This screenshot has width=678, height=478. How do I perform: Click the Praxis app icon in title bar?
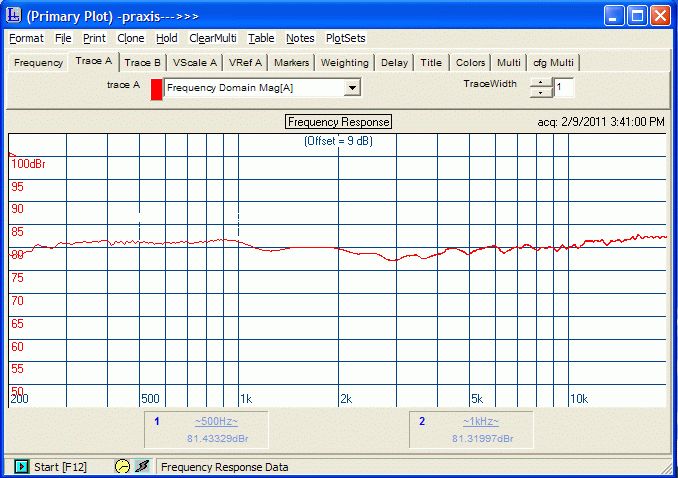pyautogui.click(x=13, y=15)
